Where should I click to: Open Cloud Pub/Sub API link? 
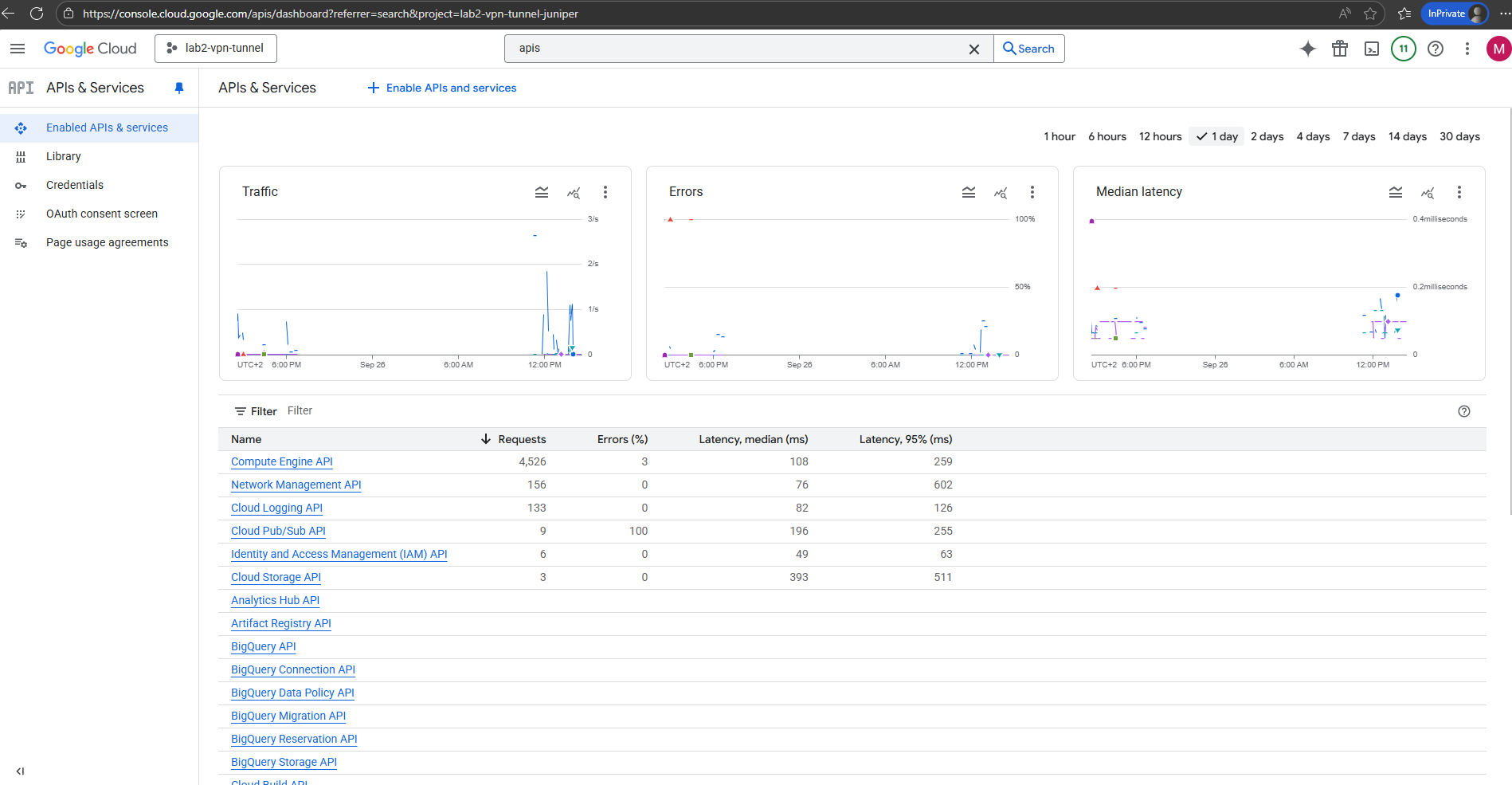click(x=278, y=531)
